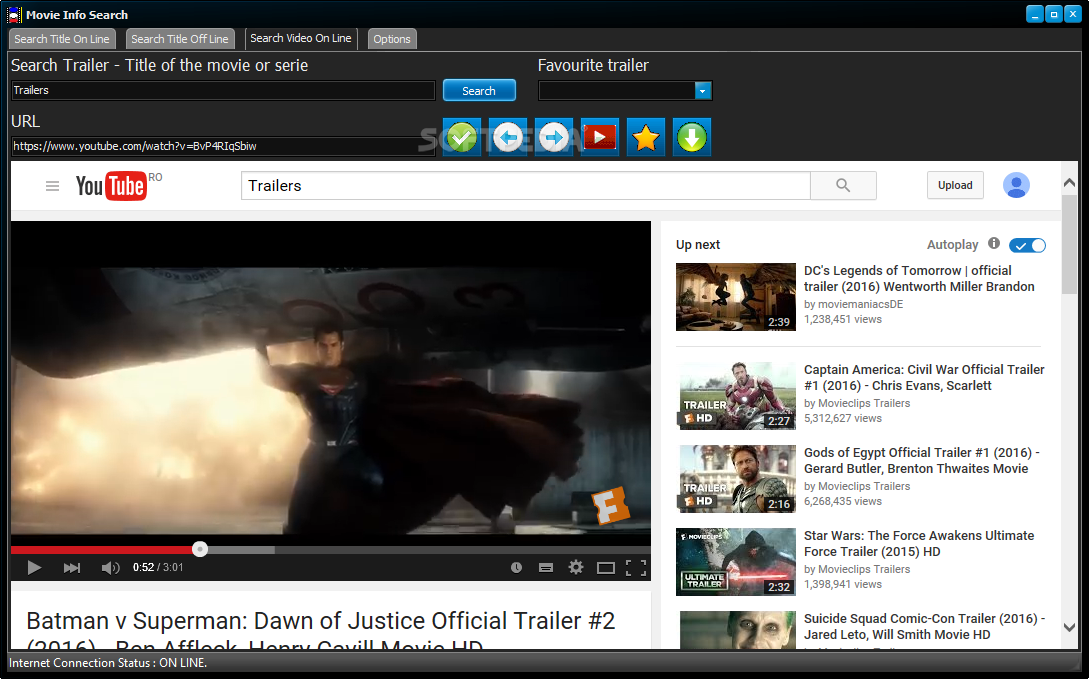Toggle subtitles captions icon in player
The width and height of the screenshot is (1089, 679).
point(546,568)
